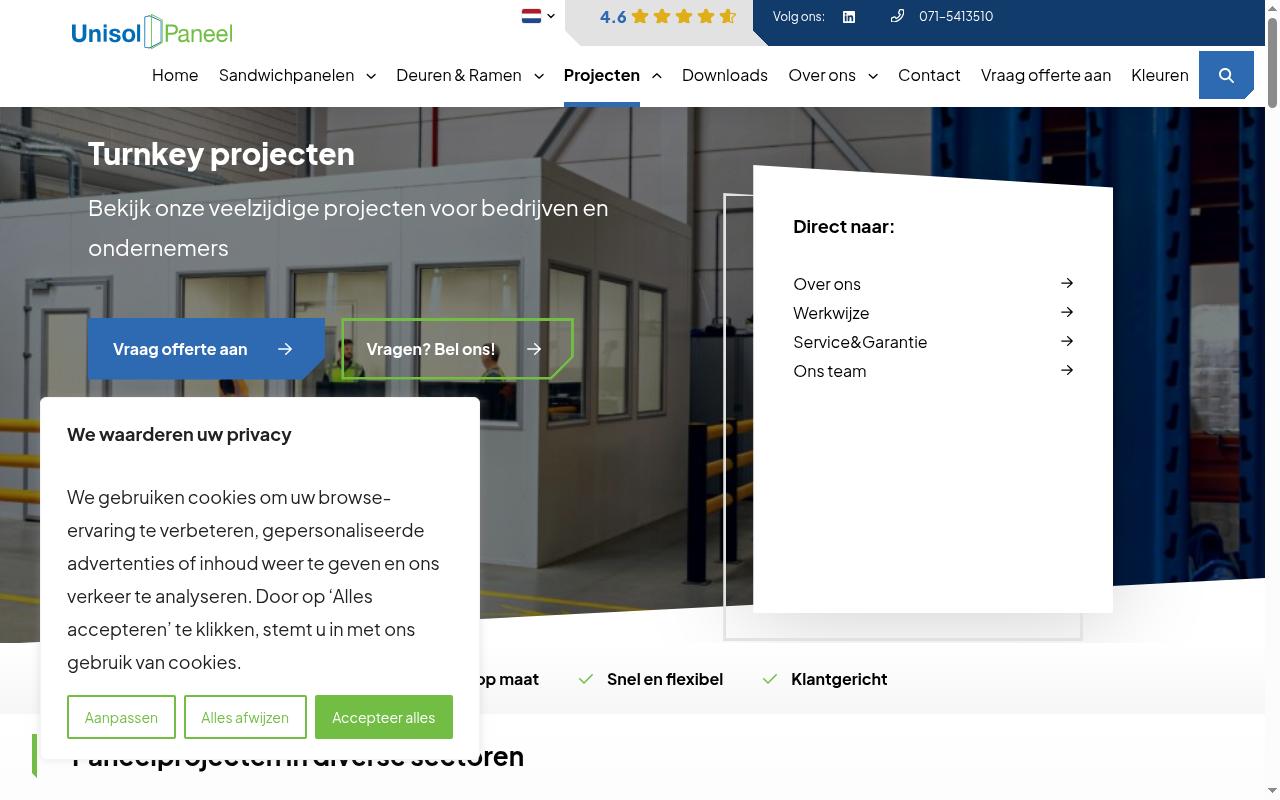Image resolution: width=1280 pixels, height=800 pixels.
Task: Click the arrow beside Ons team
Action: [1067, 370]
